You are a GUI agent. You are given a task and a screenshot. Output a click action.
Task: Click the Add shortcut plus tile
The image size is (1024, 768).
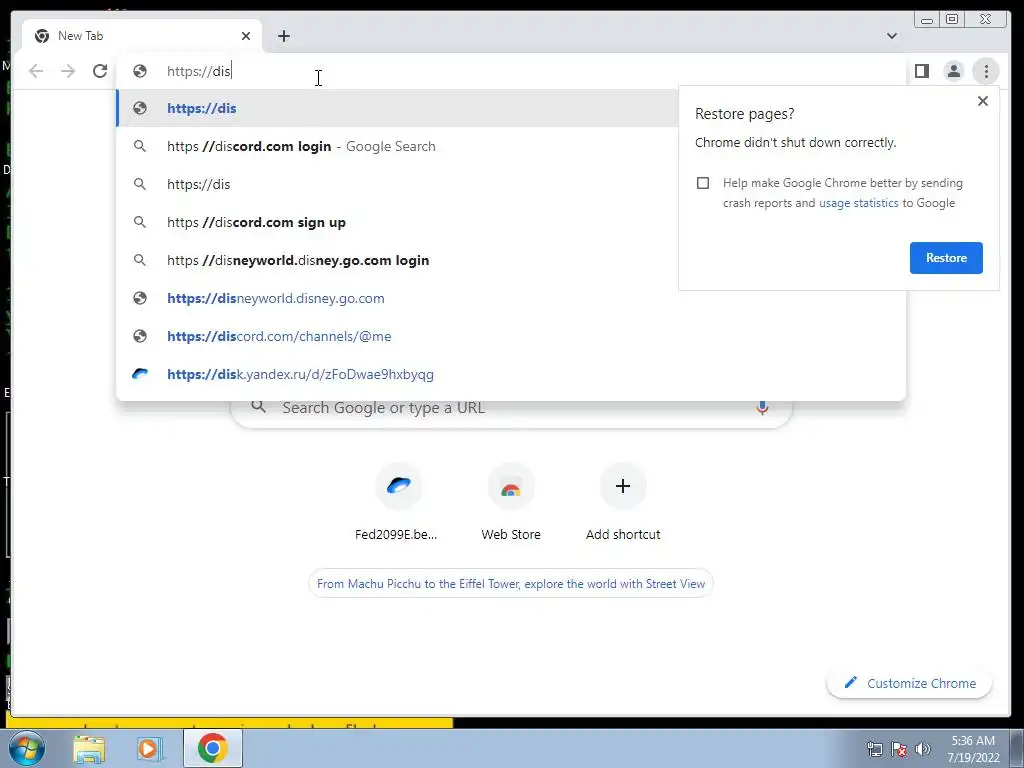click(x=623, y=500)
